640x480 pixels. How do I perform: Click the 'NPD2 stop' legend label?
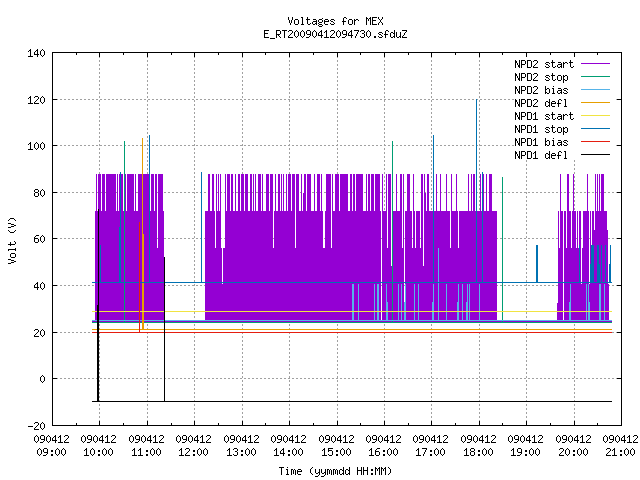(541, 77)
